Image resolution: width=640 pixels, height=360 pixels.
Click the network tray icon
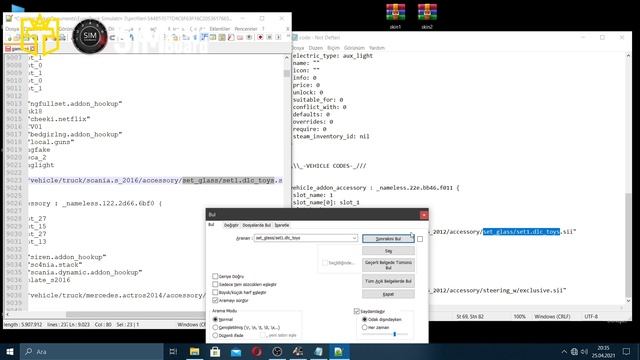pyautogui.click(x=574, y=351)
